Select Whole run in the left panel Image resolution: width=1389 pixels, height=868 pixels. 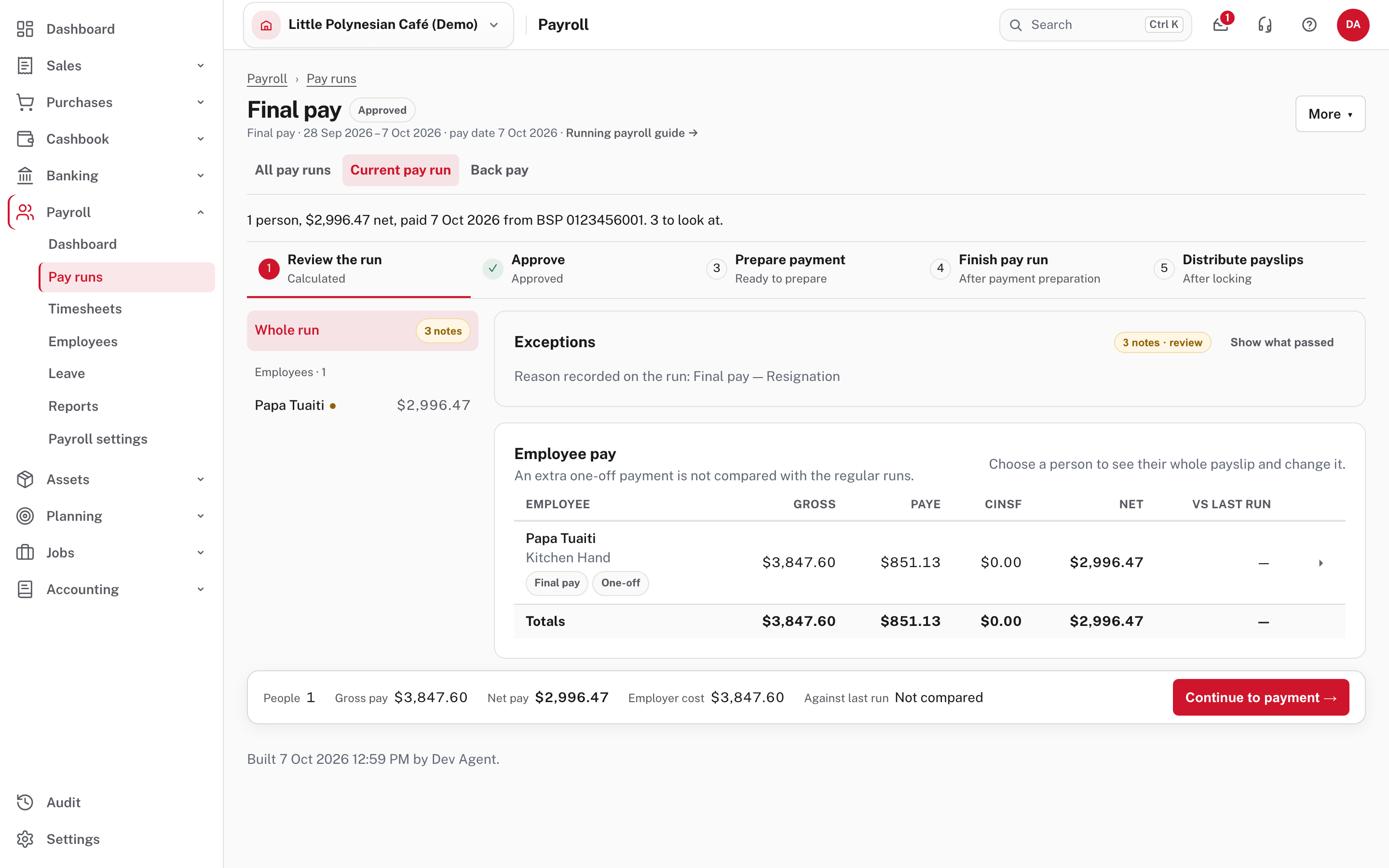(x=362, y=331)
